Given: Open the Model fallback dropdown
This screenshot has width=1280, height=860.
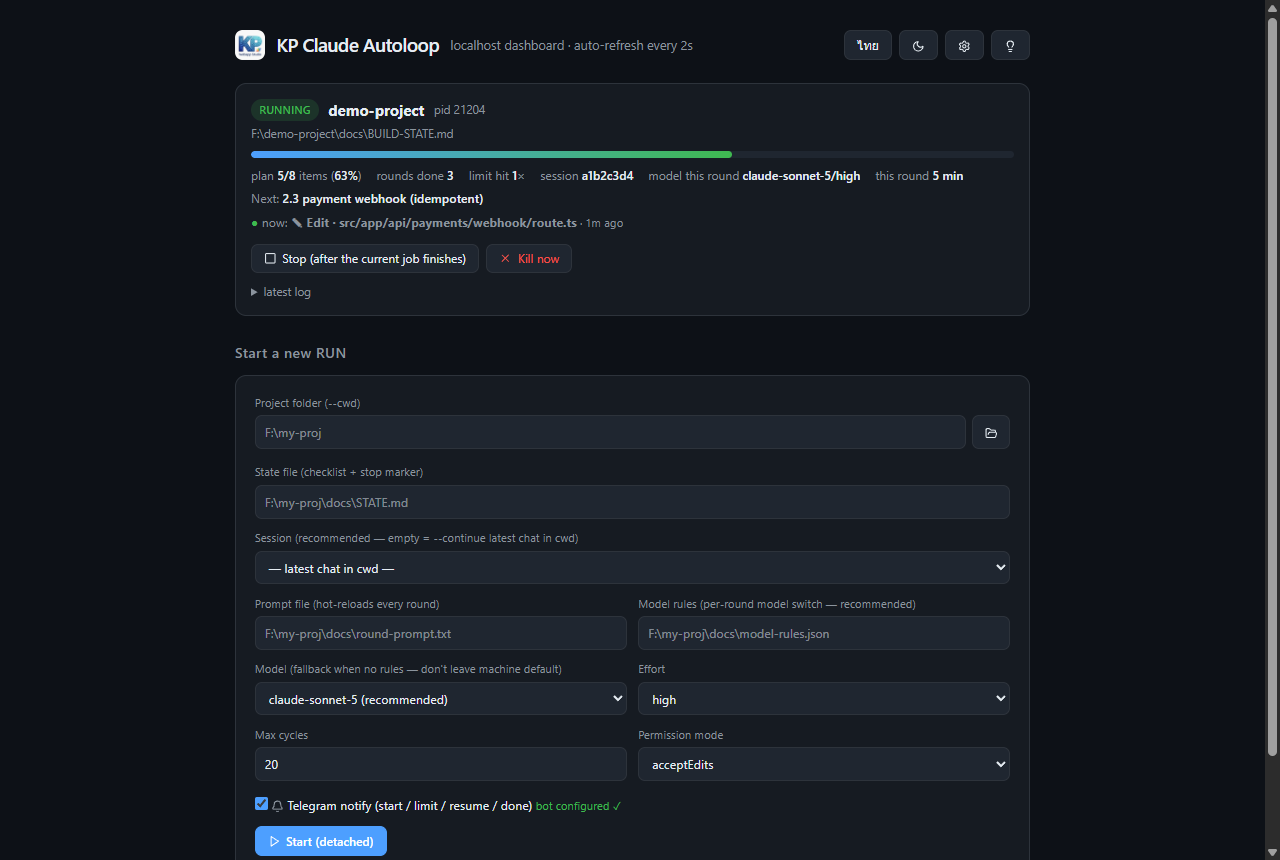Looking at the screenshot, I should [441, 699].
